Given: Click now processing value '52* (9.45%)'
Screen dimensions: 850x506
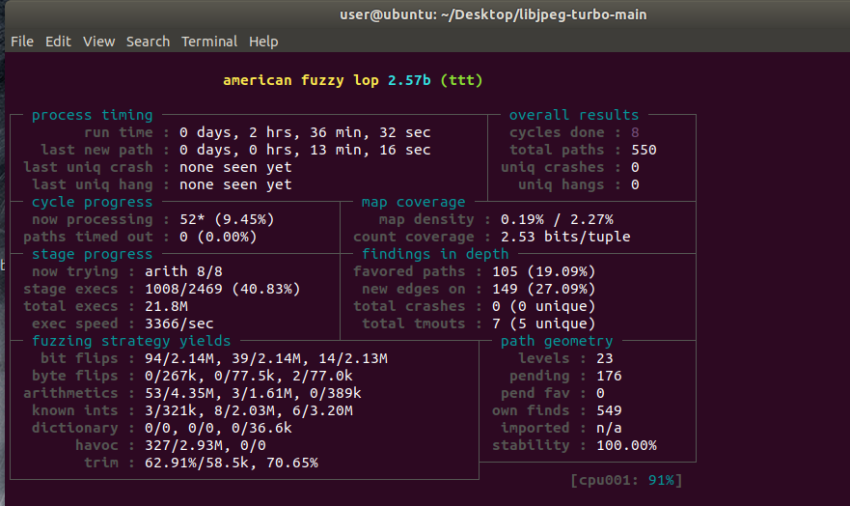Looking at the screenshot, I should 227,219.
